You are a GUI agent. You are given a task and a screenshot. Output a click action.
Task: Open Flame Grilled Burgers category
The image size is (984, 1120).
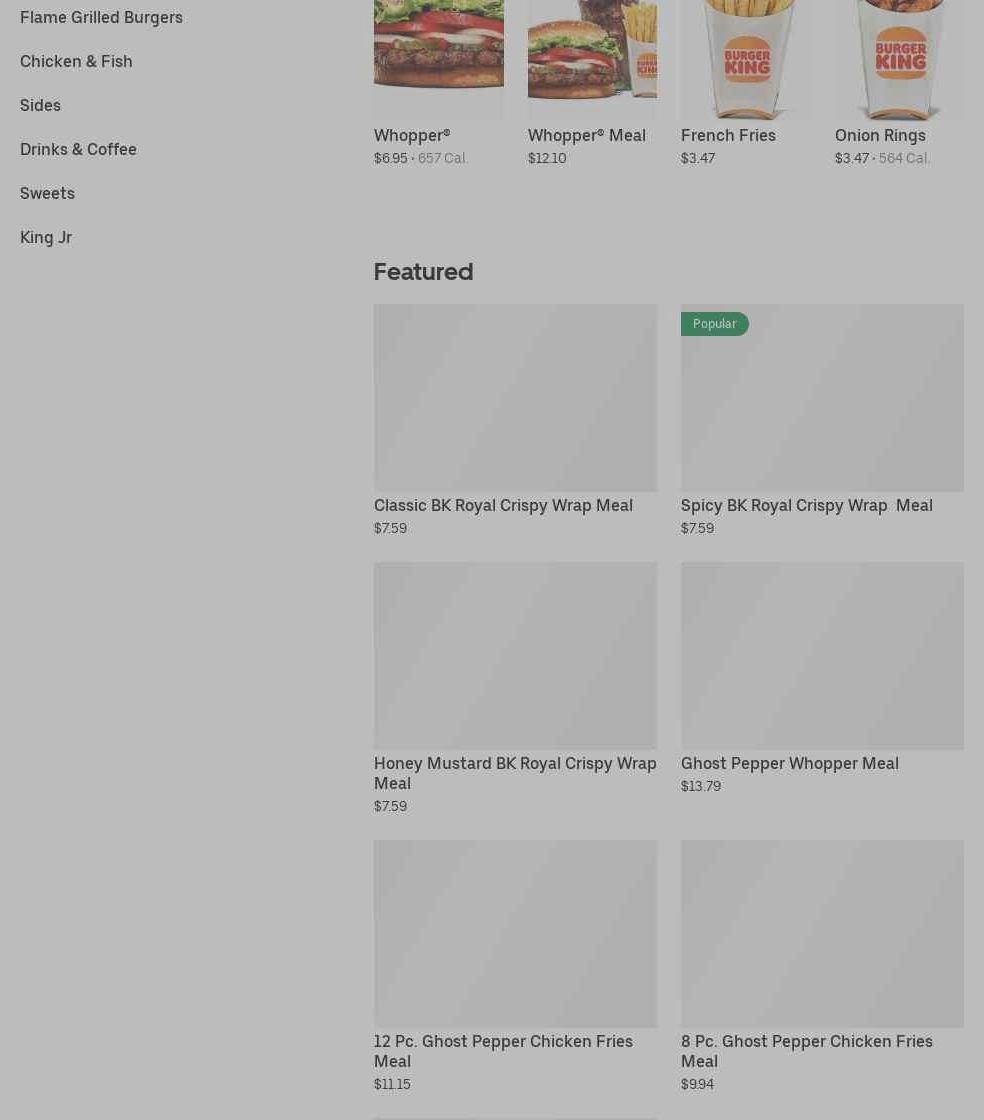point(101,17)
